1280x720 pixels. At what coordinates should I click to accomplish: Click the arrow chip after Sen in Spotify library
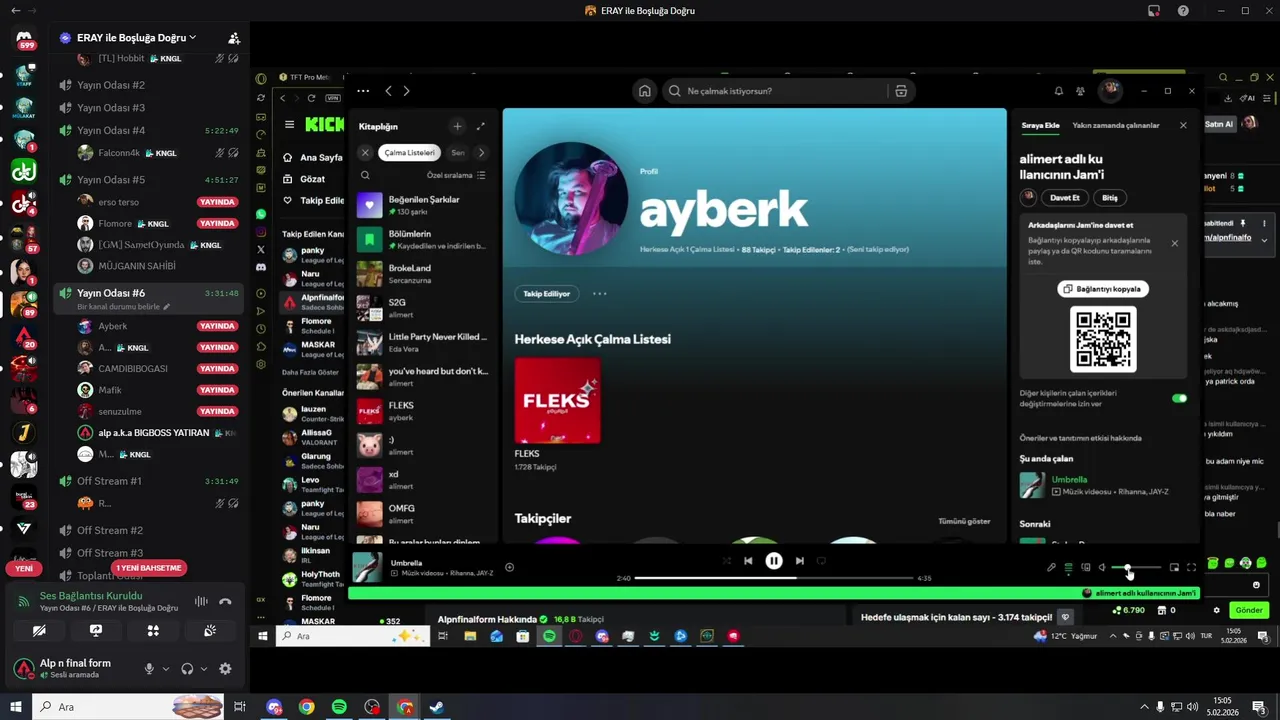point(481,153)
